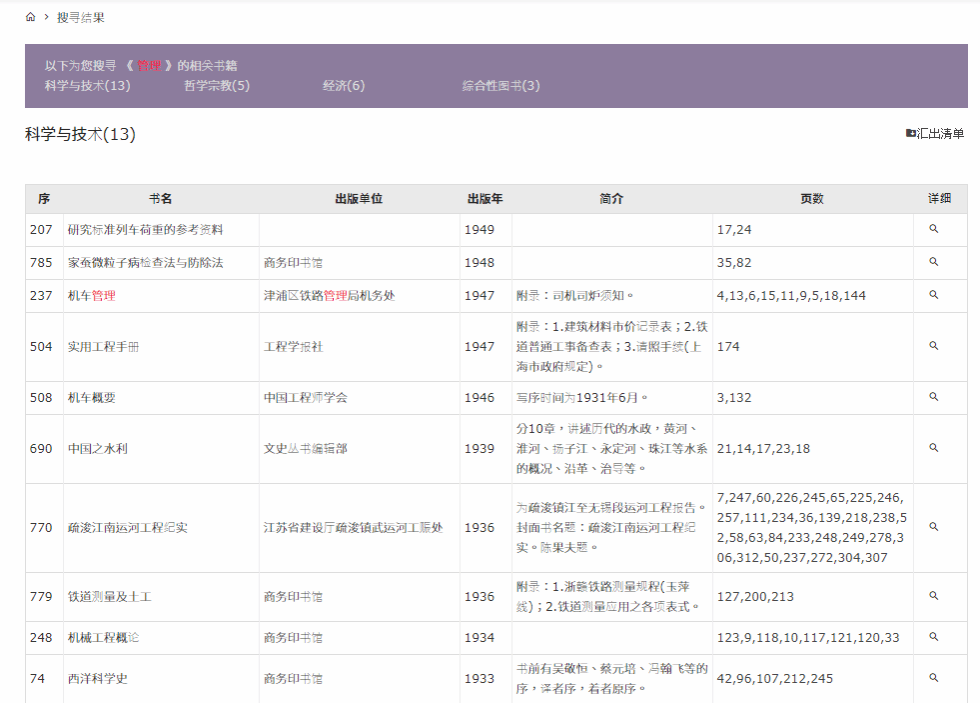Viewport: 980px width, 703px height.
Task: Click the 汇出清单 export list button
Action: click(x=935, y=134)
